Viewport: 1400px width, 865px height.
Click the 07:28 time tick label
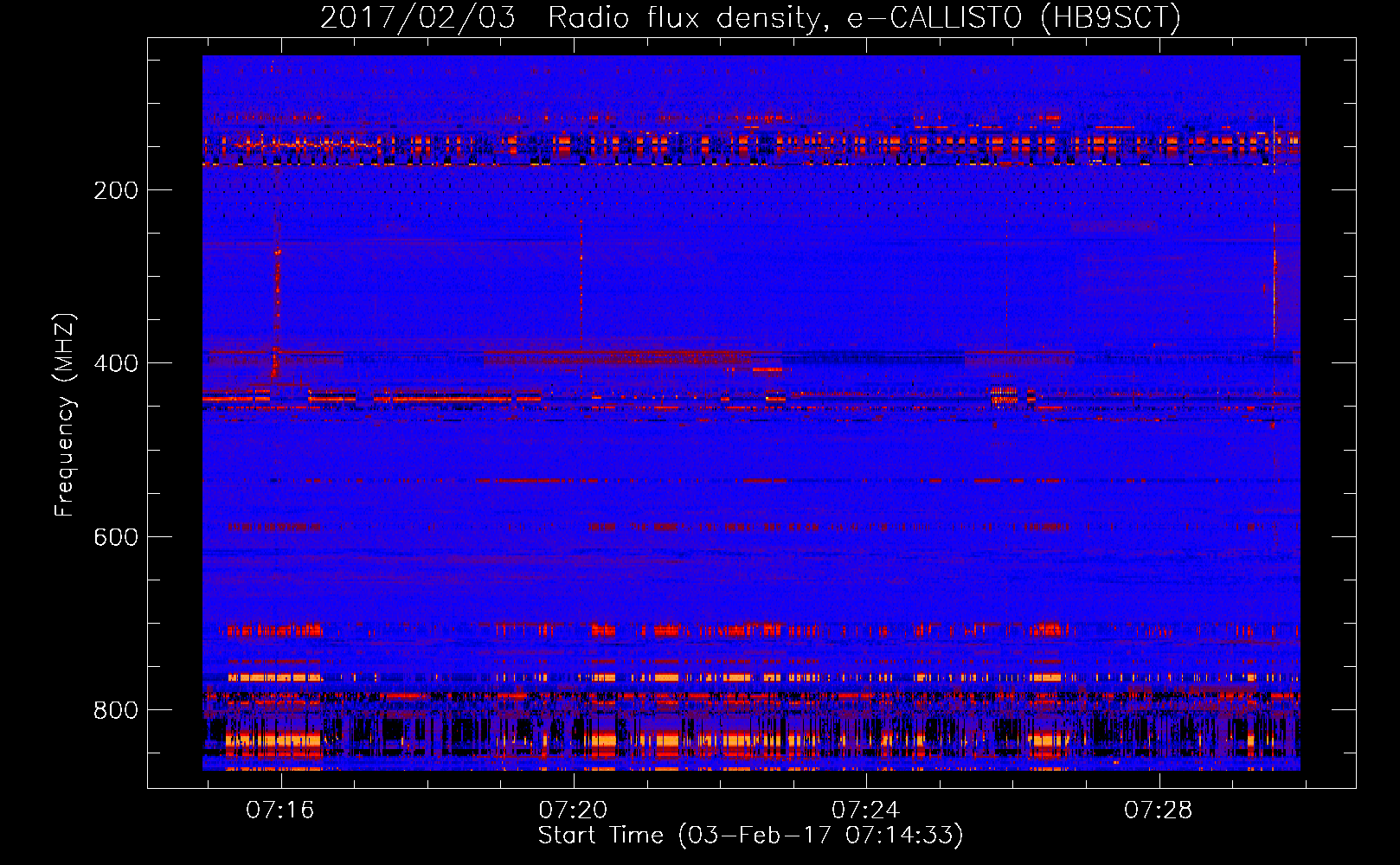click(1158, 810)
